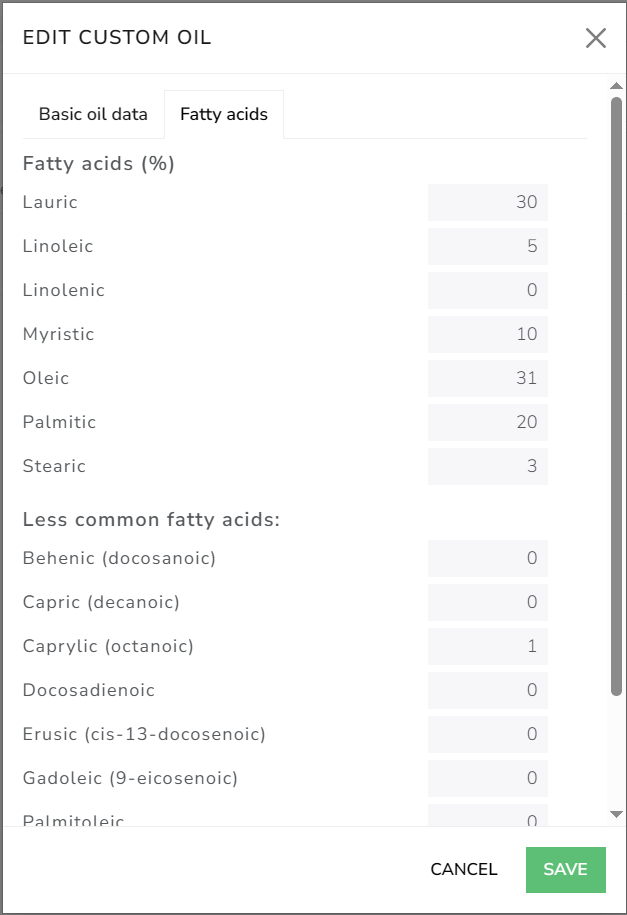
Task: Click the Palmitic input field
Action: (487, 422)
